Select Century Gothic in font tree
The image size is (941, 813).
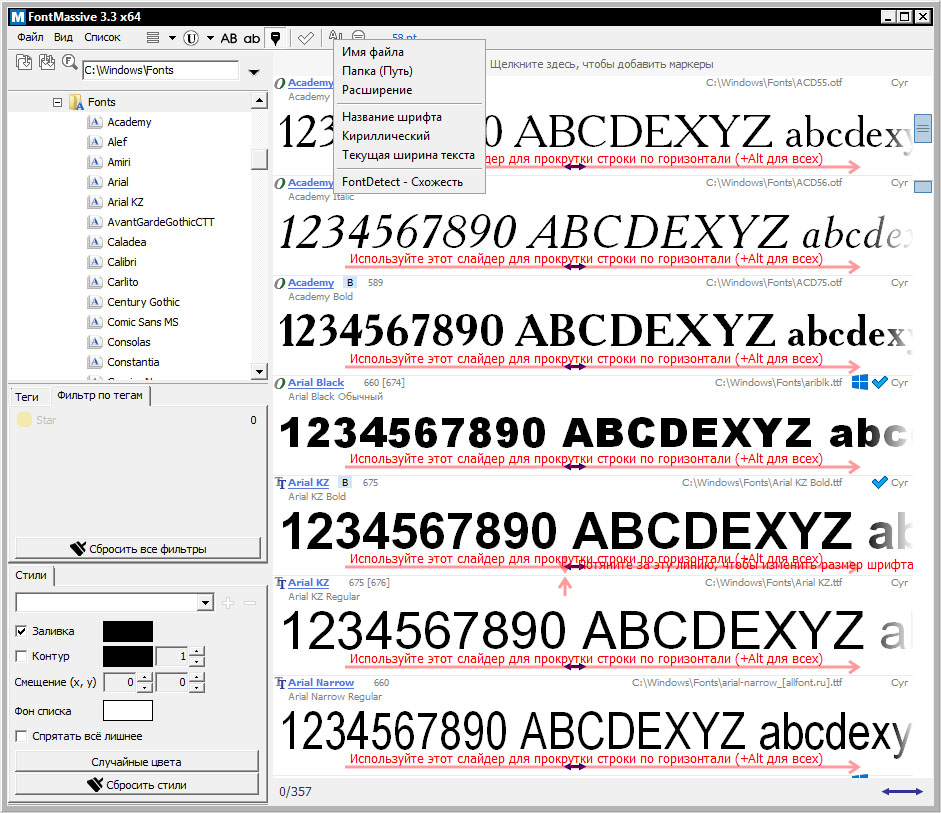click(143, 302)
